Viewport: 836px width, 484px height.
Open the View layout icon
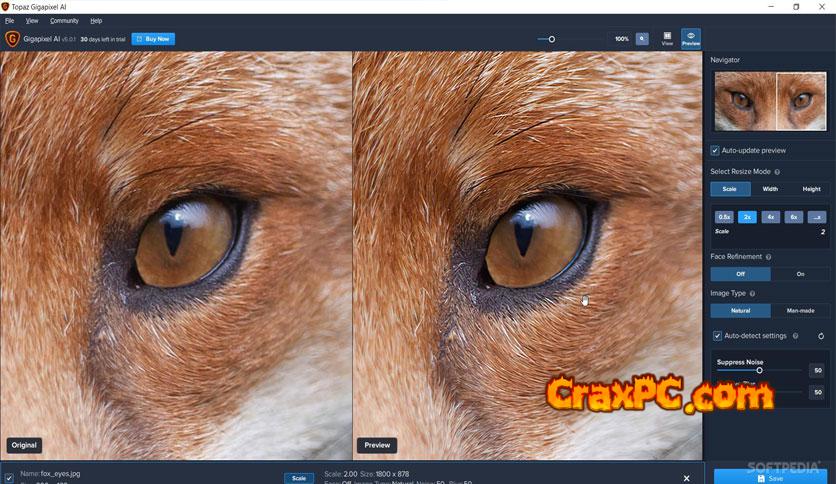click(x=667, y=38)
